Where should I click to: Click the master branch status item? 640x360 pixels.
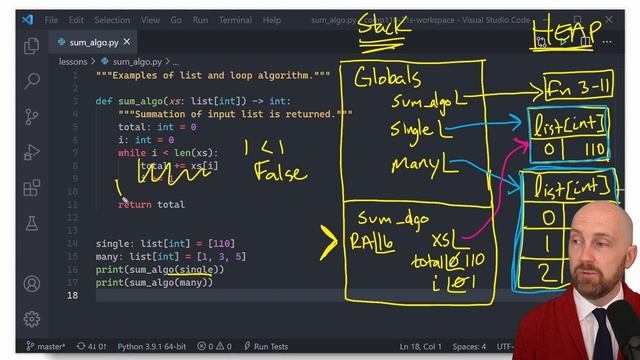pos(46,347)
